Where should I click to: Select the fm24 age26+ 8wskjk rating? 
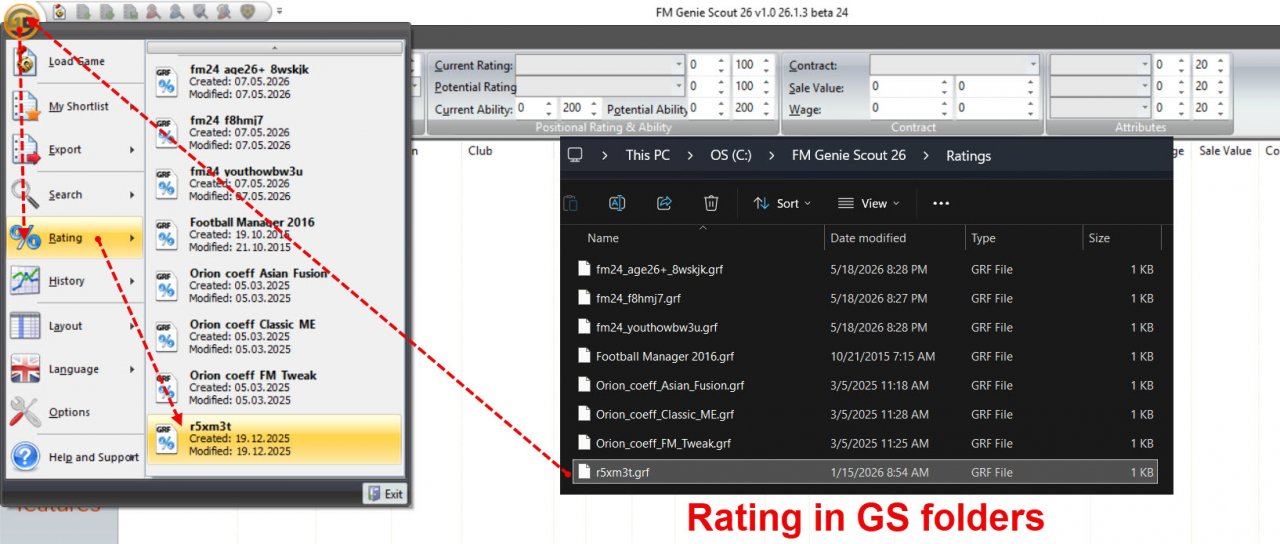point(275,81)
